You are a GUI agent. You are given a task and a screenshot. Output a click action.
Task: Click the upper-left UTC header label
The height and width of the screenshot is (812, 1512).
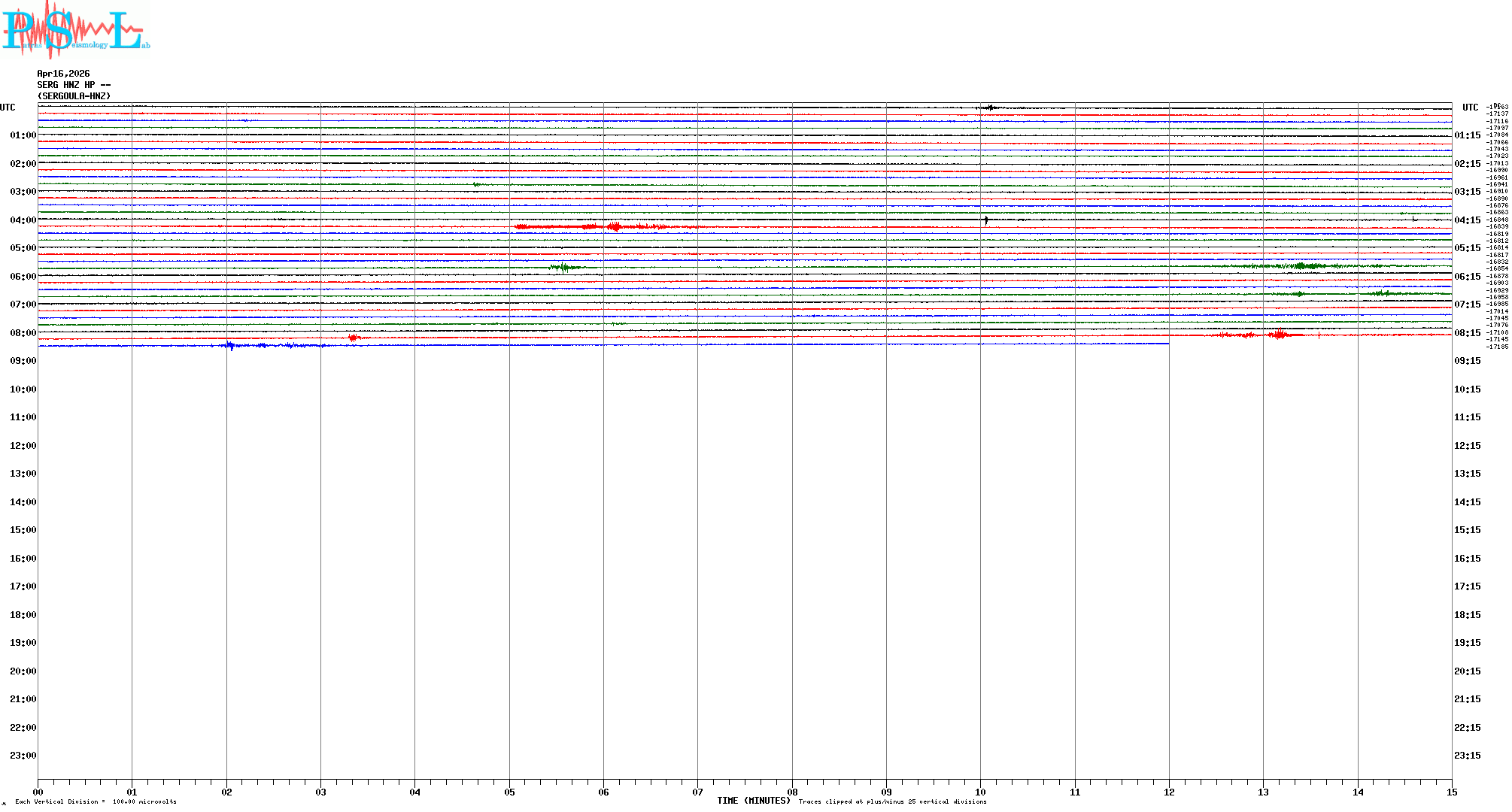pos(8,108)
